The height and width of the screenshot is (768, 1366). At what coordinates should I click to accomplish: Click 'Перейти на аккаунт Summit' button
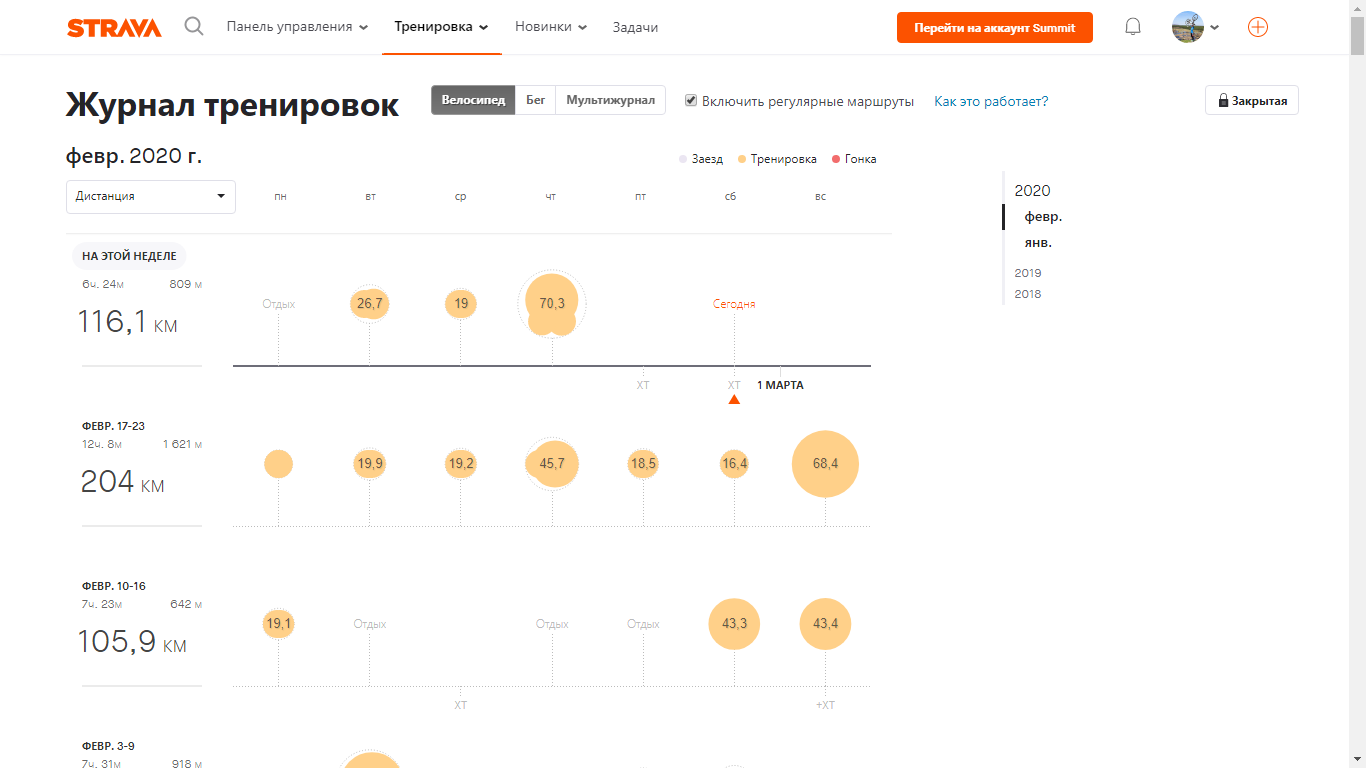[x=994, y=28]
